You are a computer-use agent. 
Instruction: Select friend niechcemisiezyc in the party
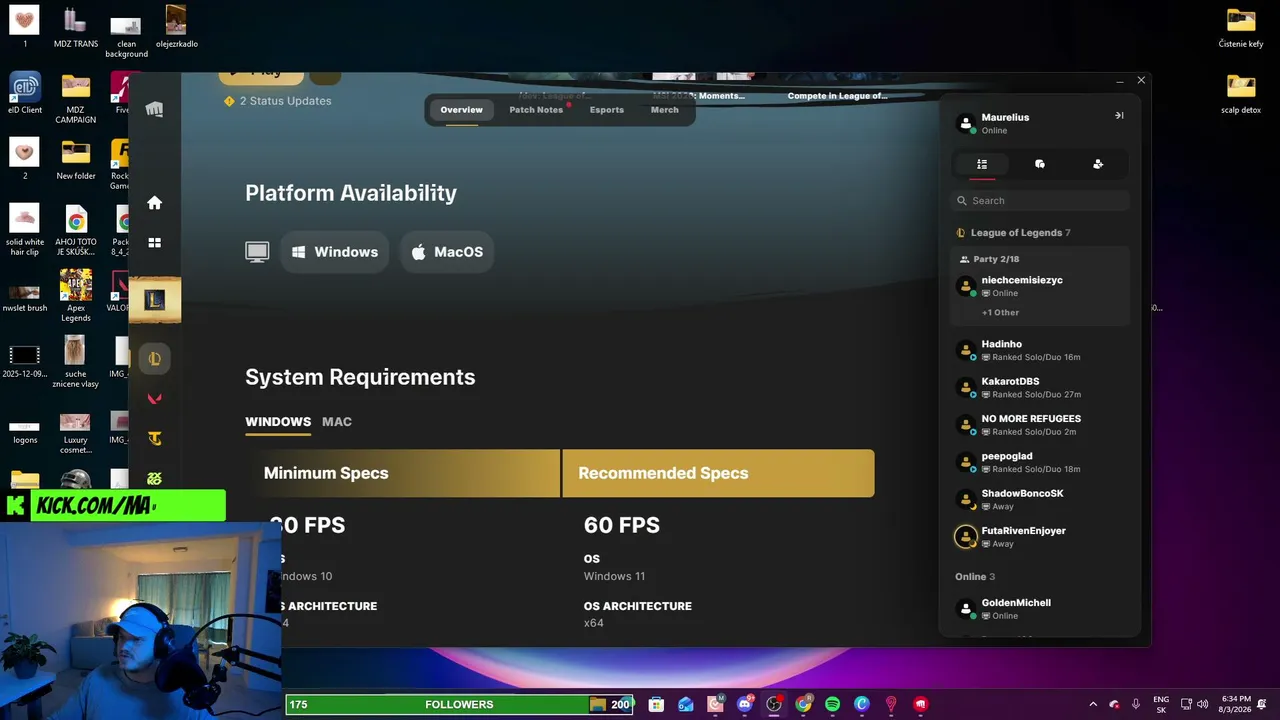click(1040, 286)
